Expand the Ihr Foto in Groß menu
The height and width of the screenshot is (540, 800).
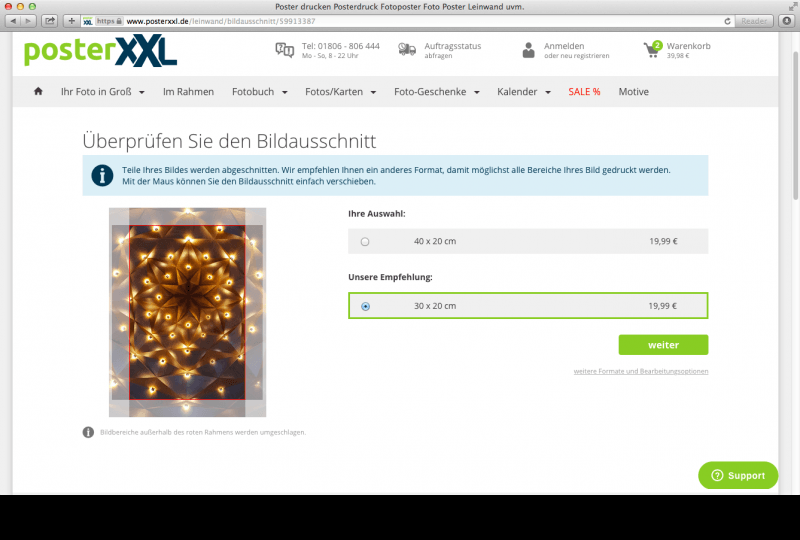click(x=102, y=92)
